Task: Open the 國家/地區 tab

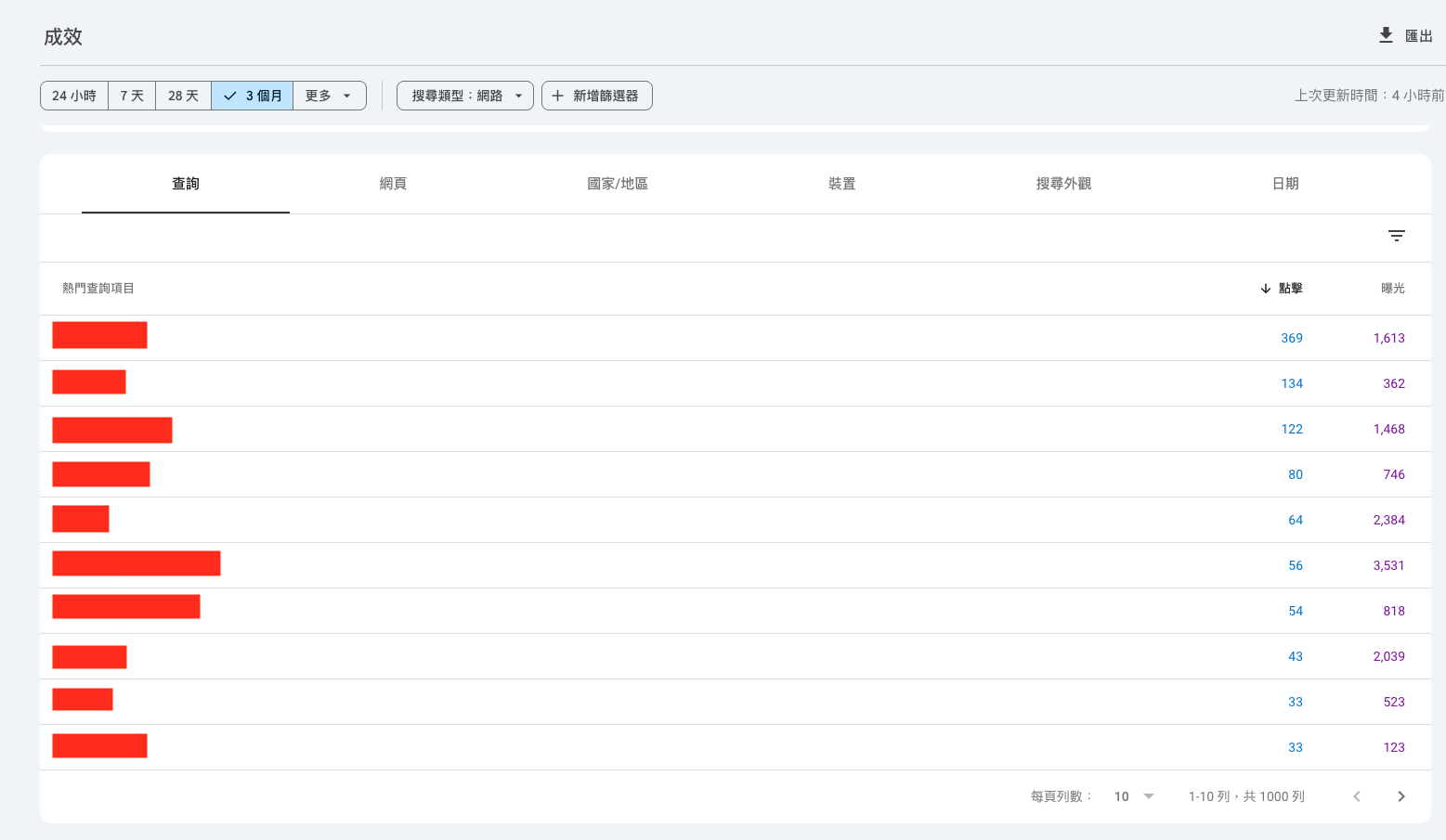Action: 618,184
